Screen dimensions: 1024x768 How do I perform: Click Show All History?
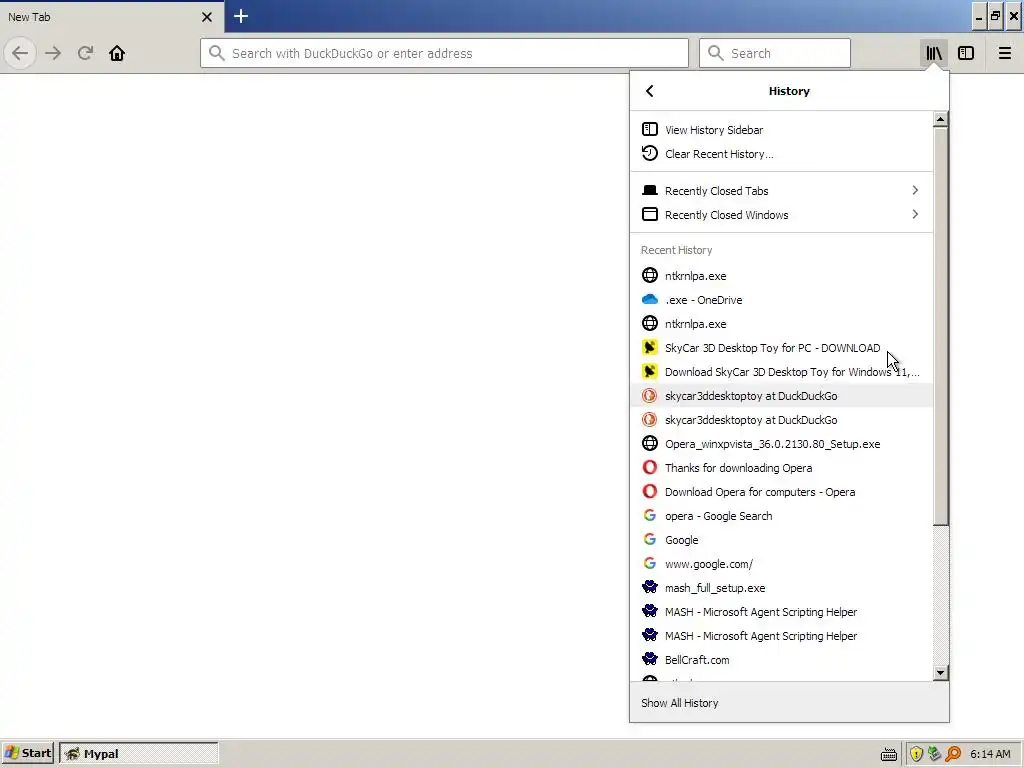point(789,703)
